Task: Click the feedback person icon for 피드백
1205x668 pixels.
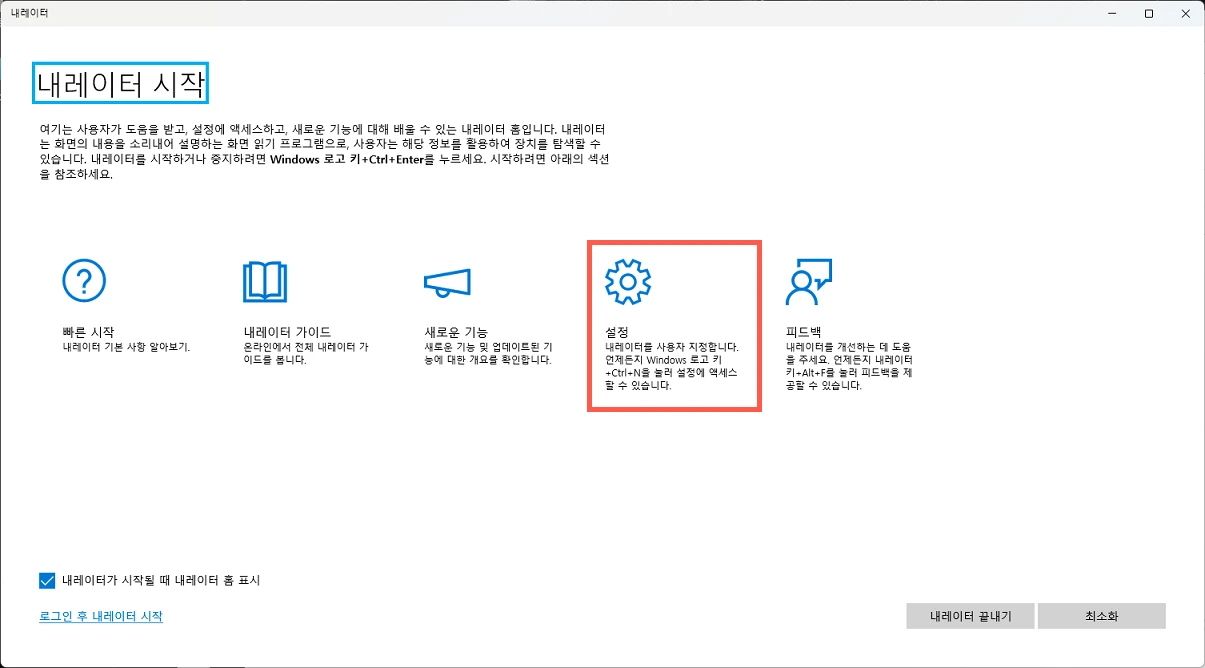Action: (x=810, y=281)
